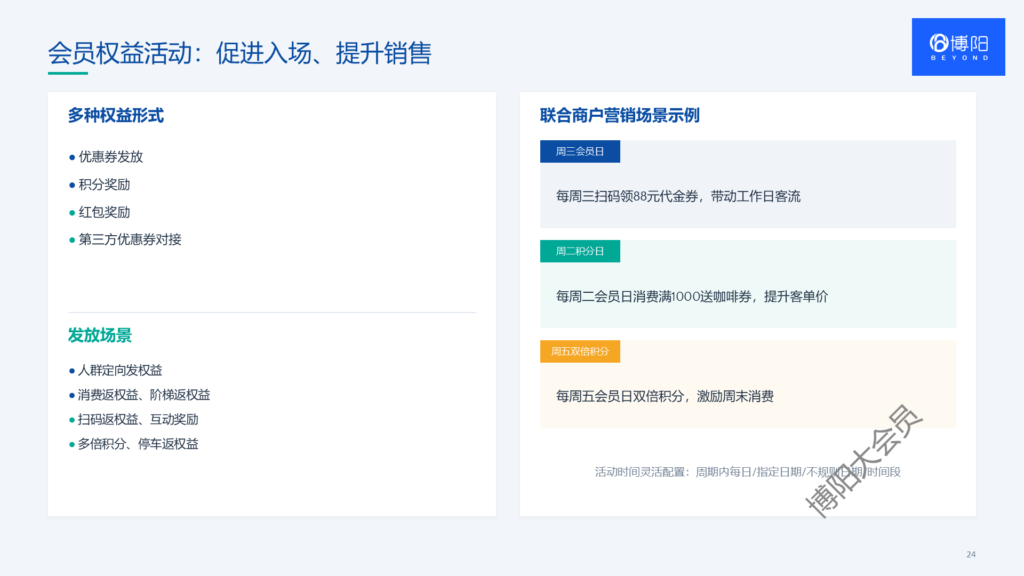Screen dimensions: 1024x576
Task: Select the text 每周二会员日消费满1000送咖啡券
Action: click(653, 296)
